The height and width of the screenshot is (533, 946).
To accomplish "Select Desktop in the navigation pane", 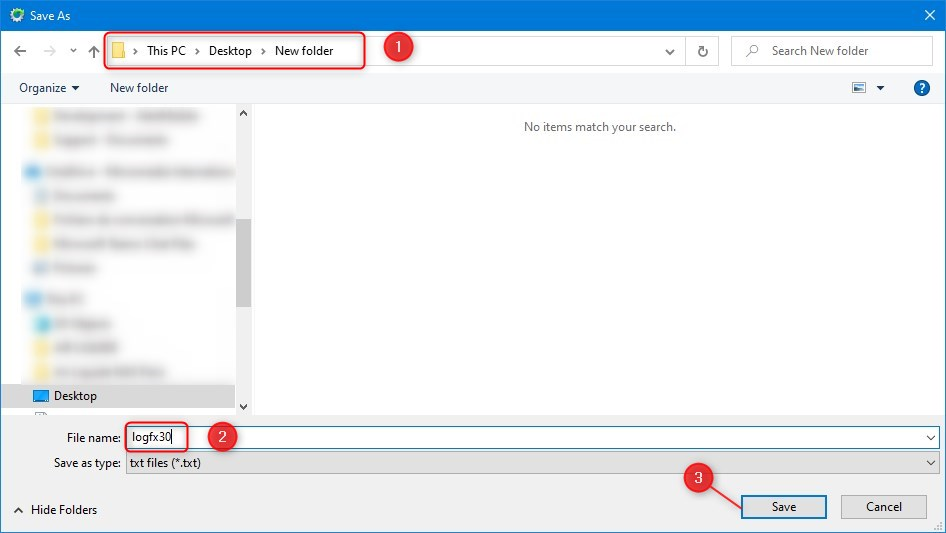I will [x=75, y=396].
